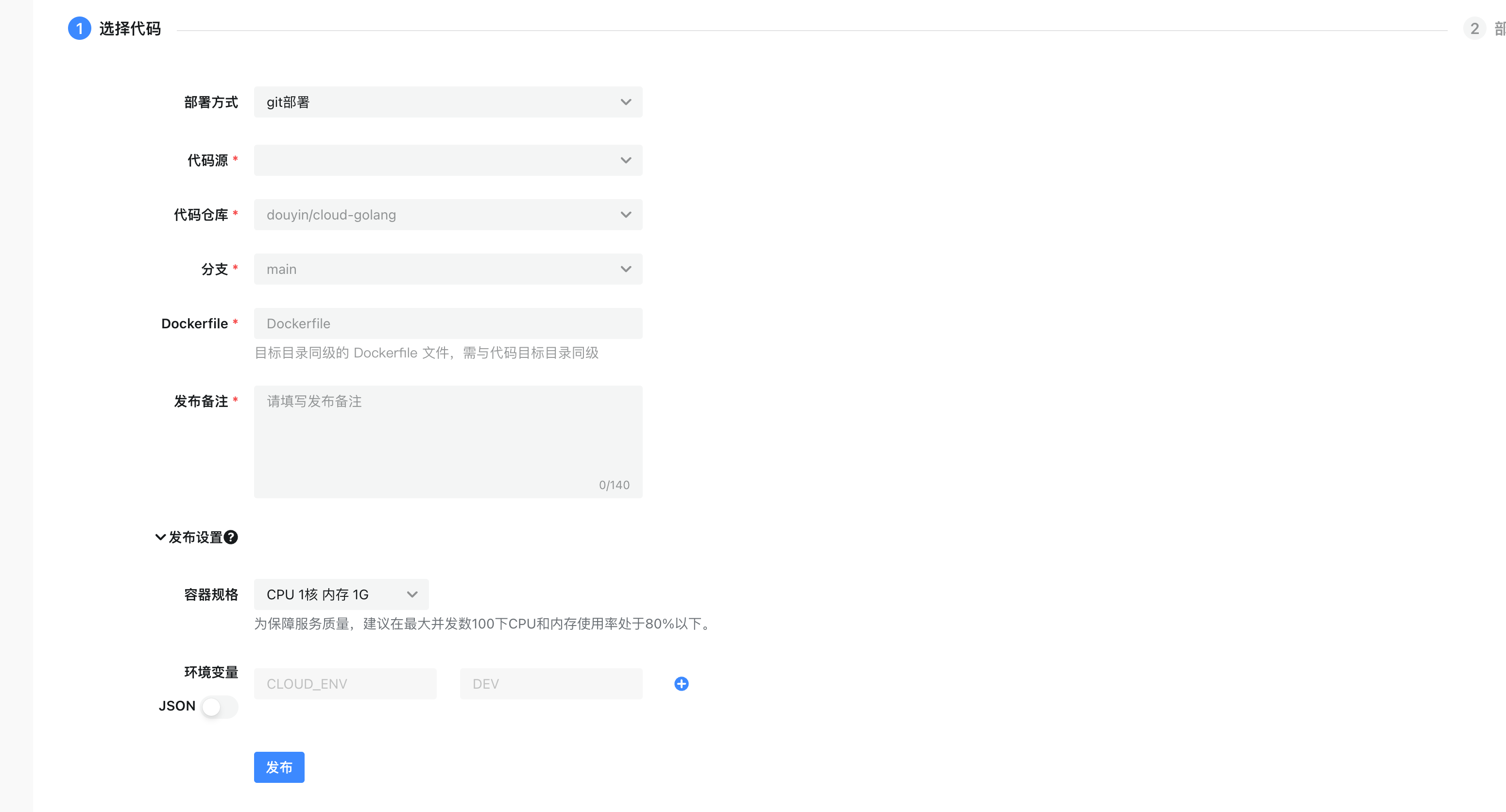This screenshot has height=812, width=1506.
Task: Click the CLOUD_ENV variable name field
Action: [x=345, y=683]
